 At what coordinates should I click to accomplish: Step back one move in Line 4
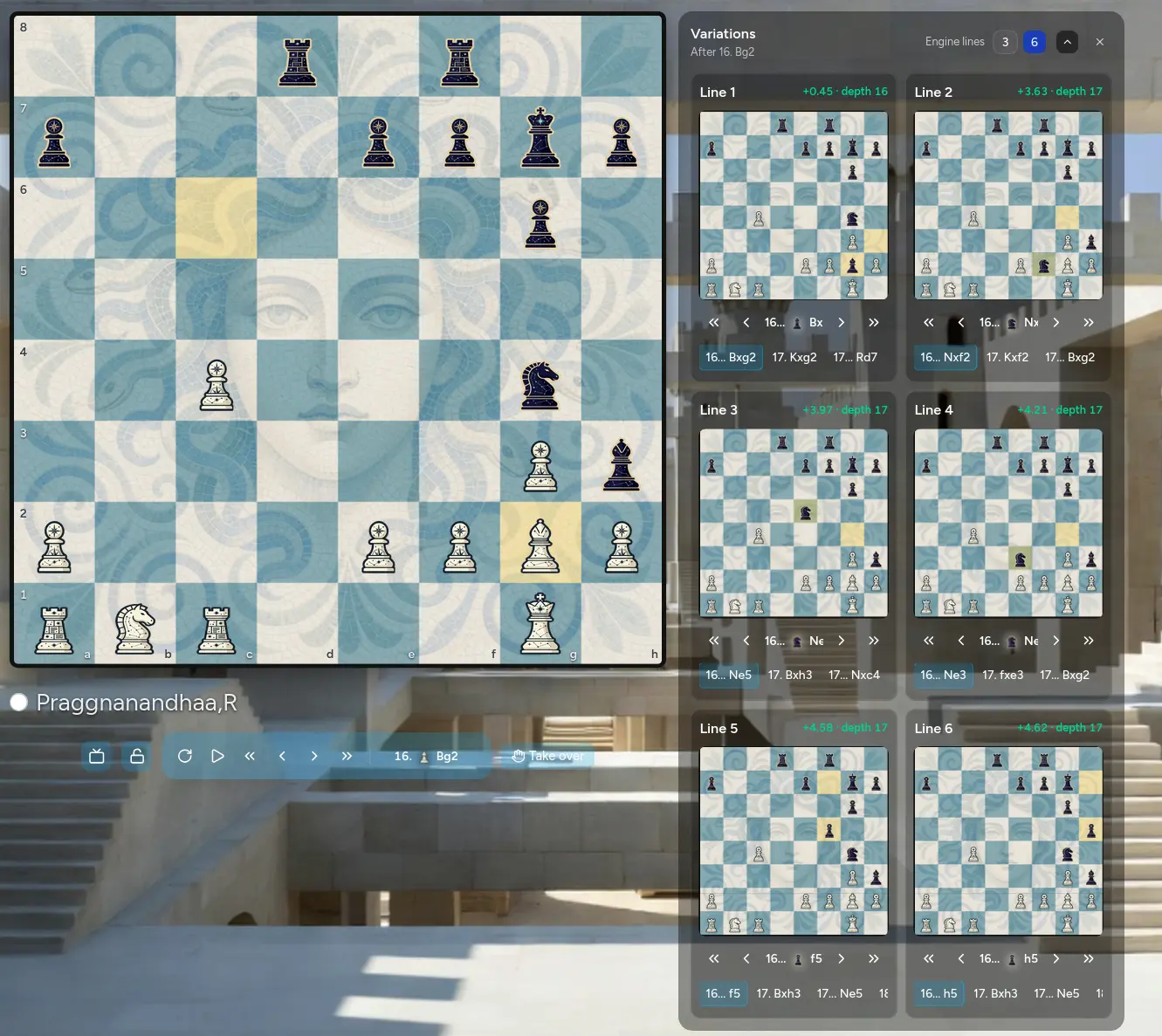click(x=961, y=641)
